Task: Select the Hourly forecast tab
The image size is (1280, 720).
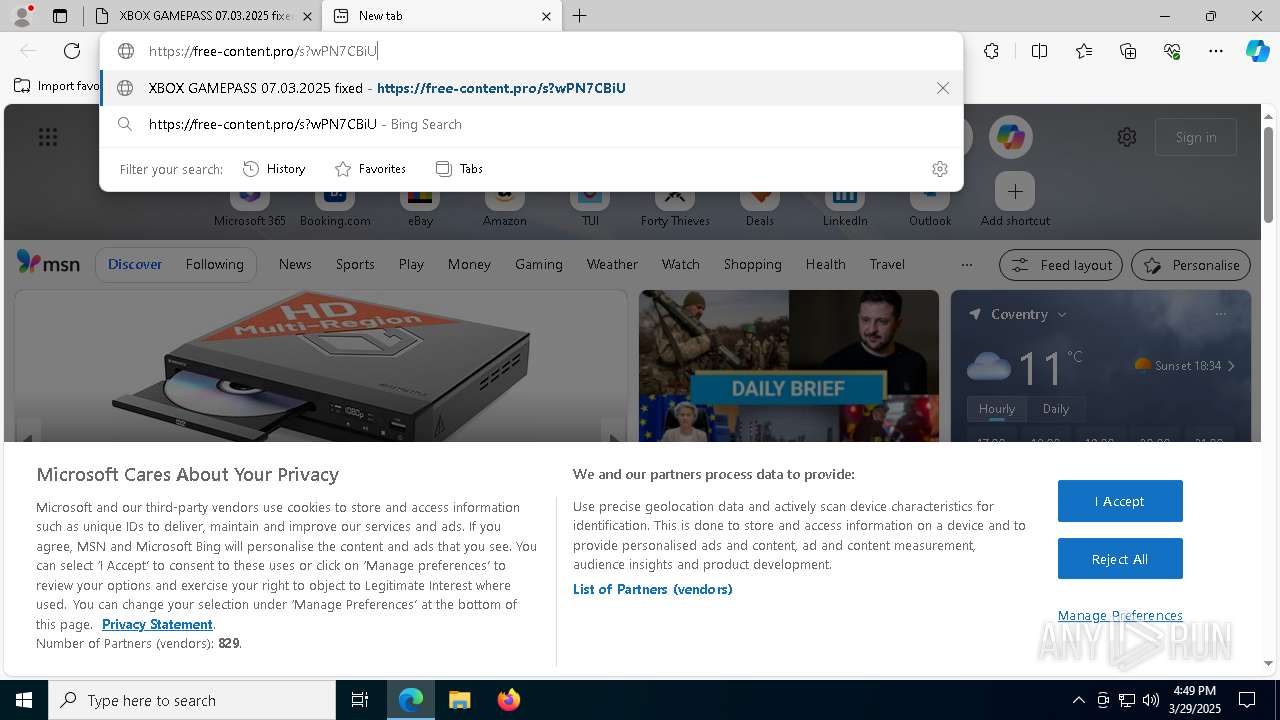Action: click(x=997, y=409)
